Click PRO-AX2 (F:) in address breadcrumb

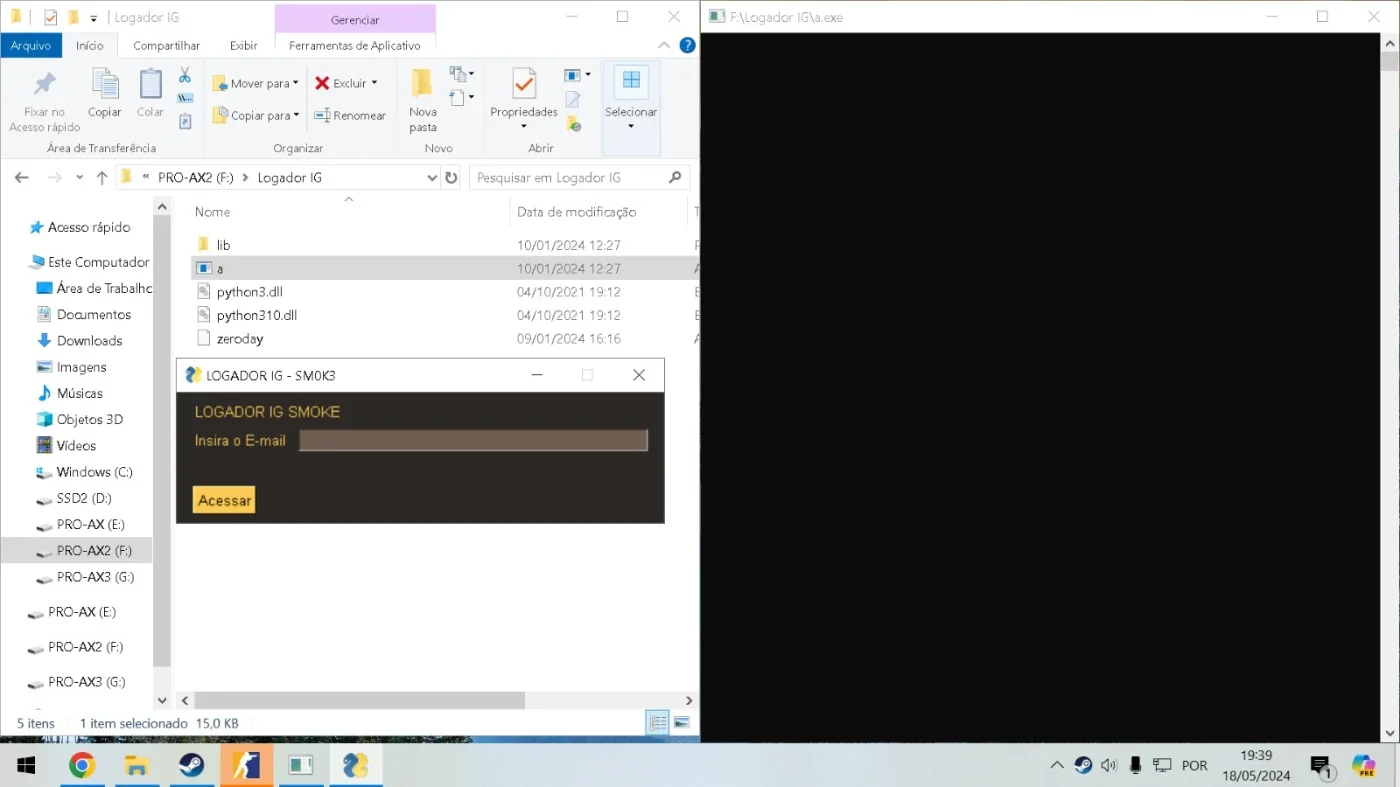click(195, 178)
